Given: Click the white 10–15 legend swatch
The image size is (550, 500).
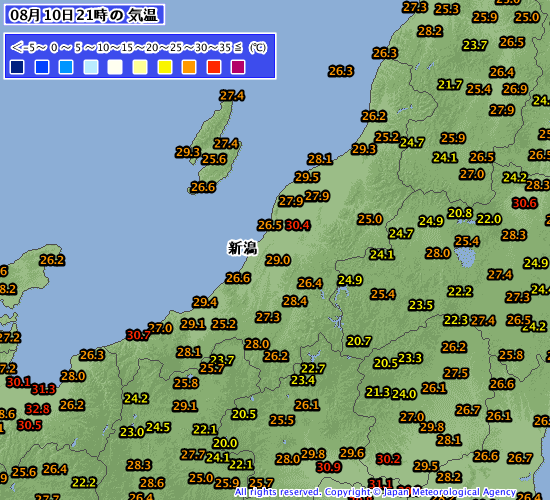Looking at the screenshot, I should coord(115,67).
